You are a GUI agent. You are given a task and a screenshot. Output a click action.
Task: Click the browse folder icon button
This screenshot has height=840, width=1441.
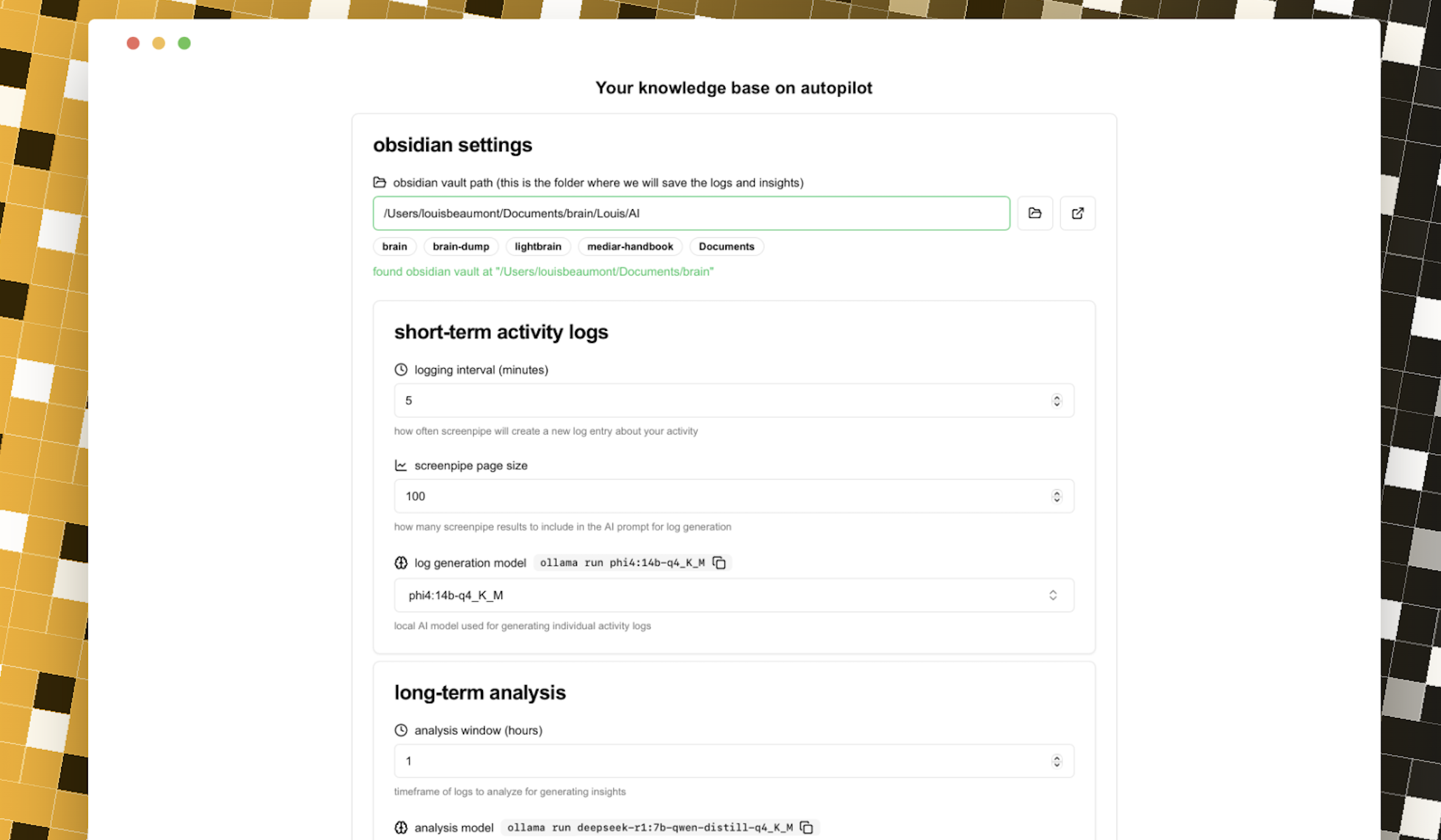[x=1034, y=213]
